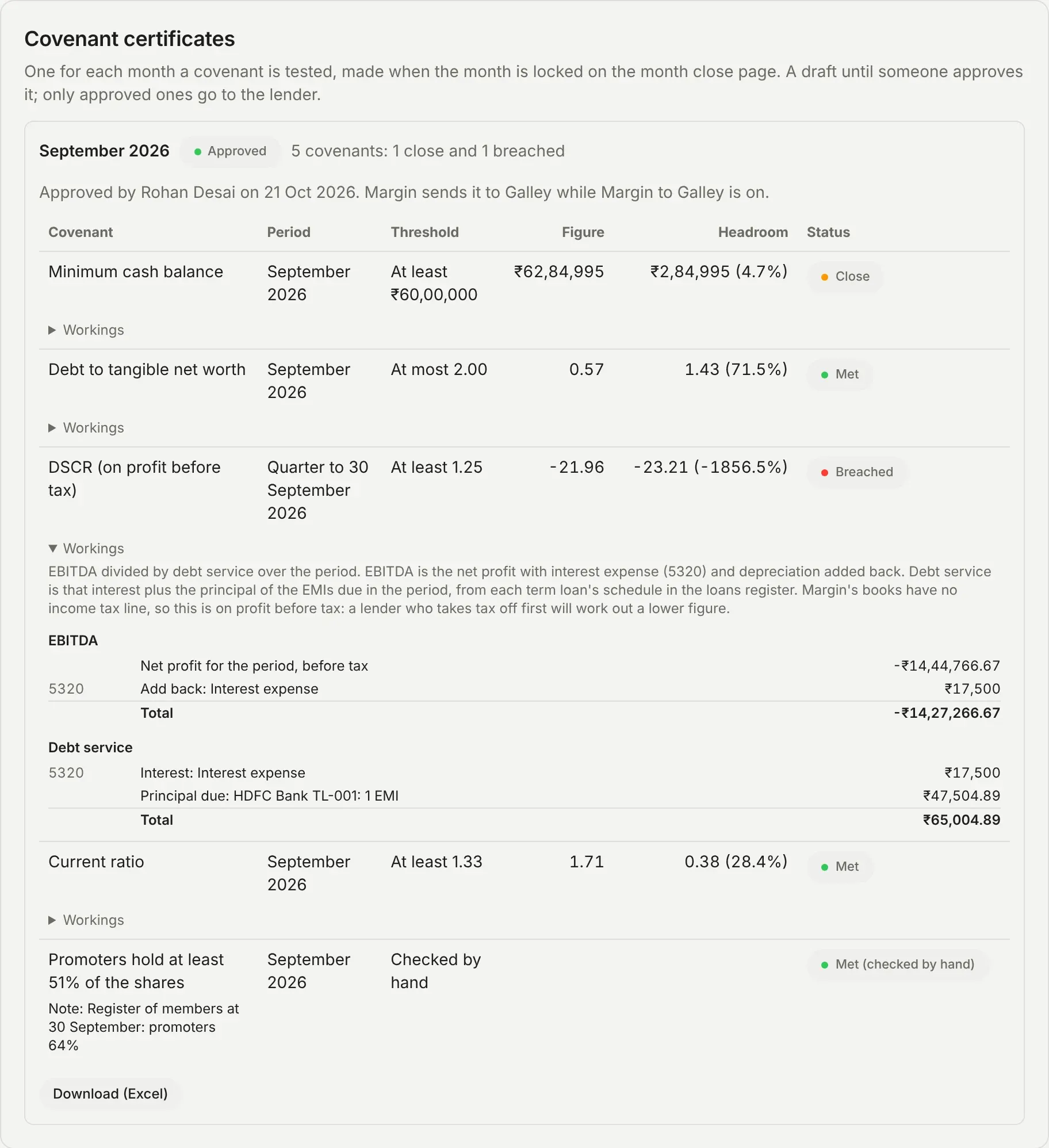1049x1148 pixels.
Task: Select '5 covenants: 1 close and 1 breached' summary
Action: pyautogui.click(x=428, y=151)
